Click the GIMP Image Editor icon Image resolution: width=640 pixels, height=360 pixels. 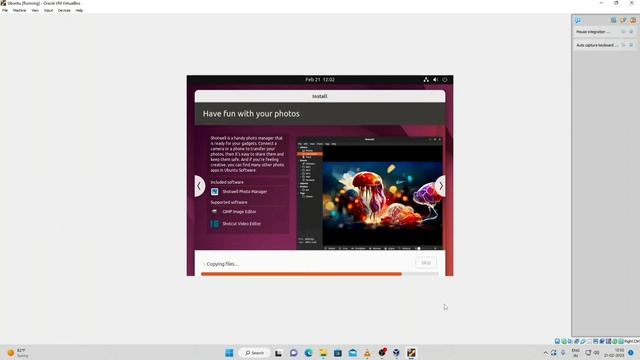[x=215, y=211]
